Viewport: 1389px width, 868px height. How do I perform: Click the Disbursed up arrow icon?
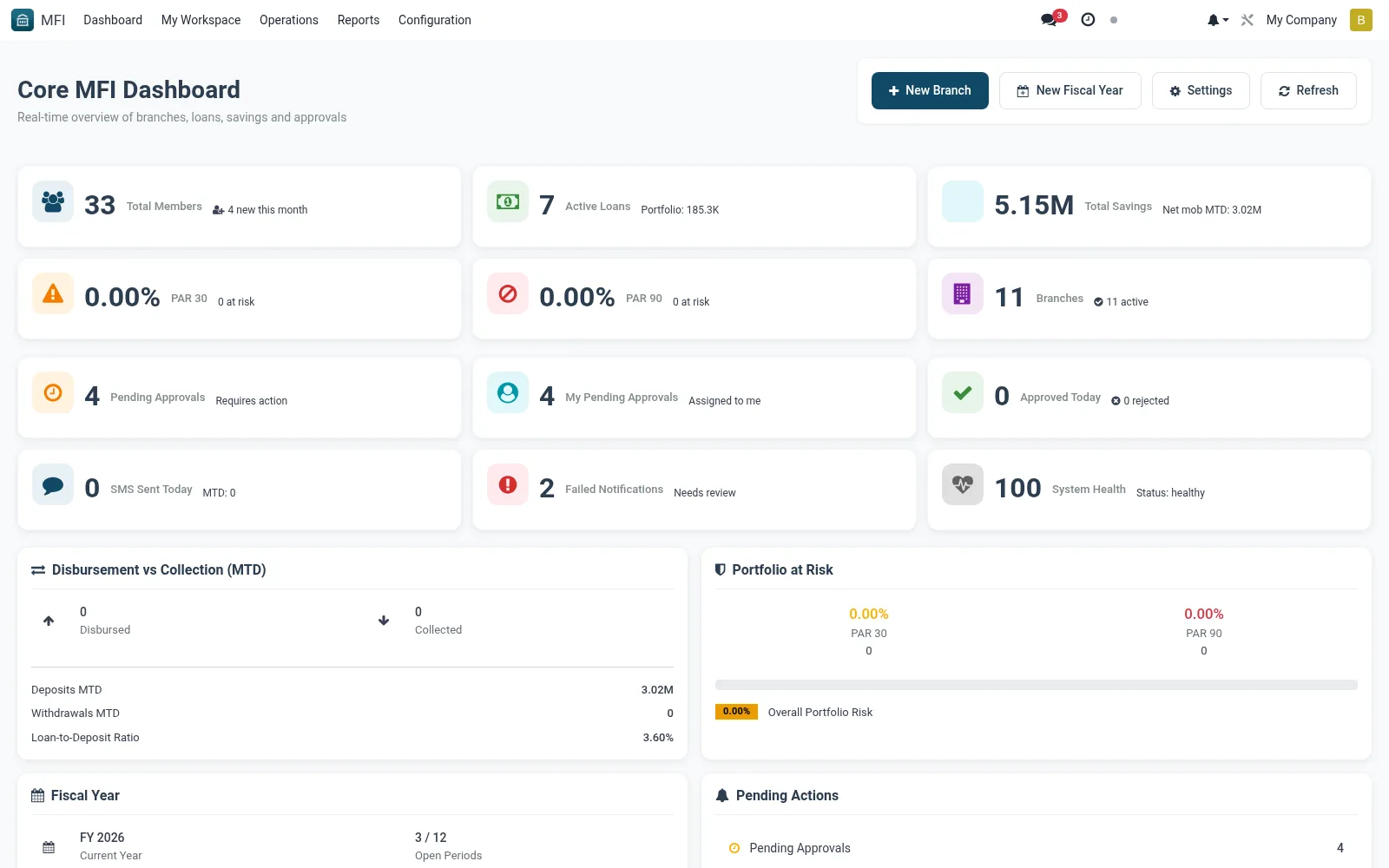49,621
